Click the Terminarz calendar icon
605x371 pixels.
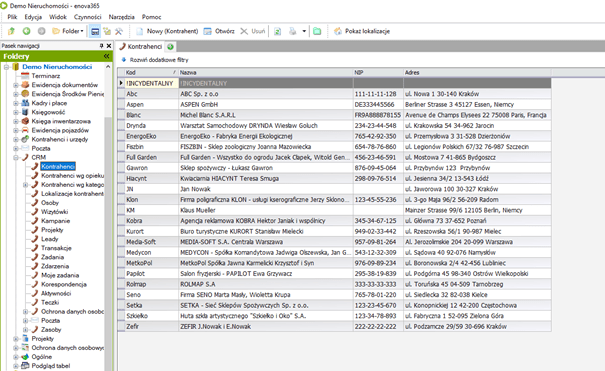tap(25, 76)
